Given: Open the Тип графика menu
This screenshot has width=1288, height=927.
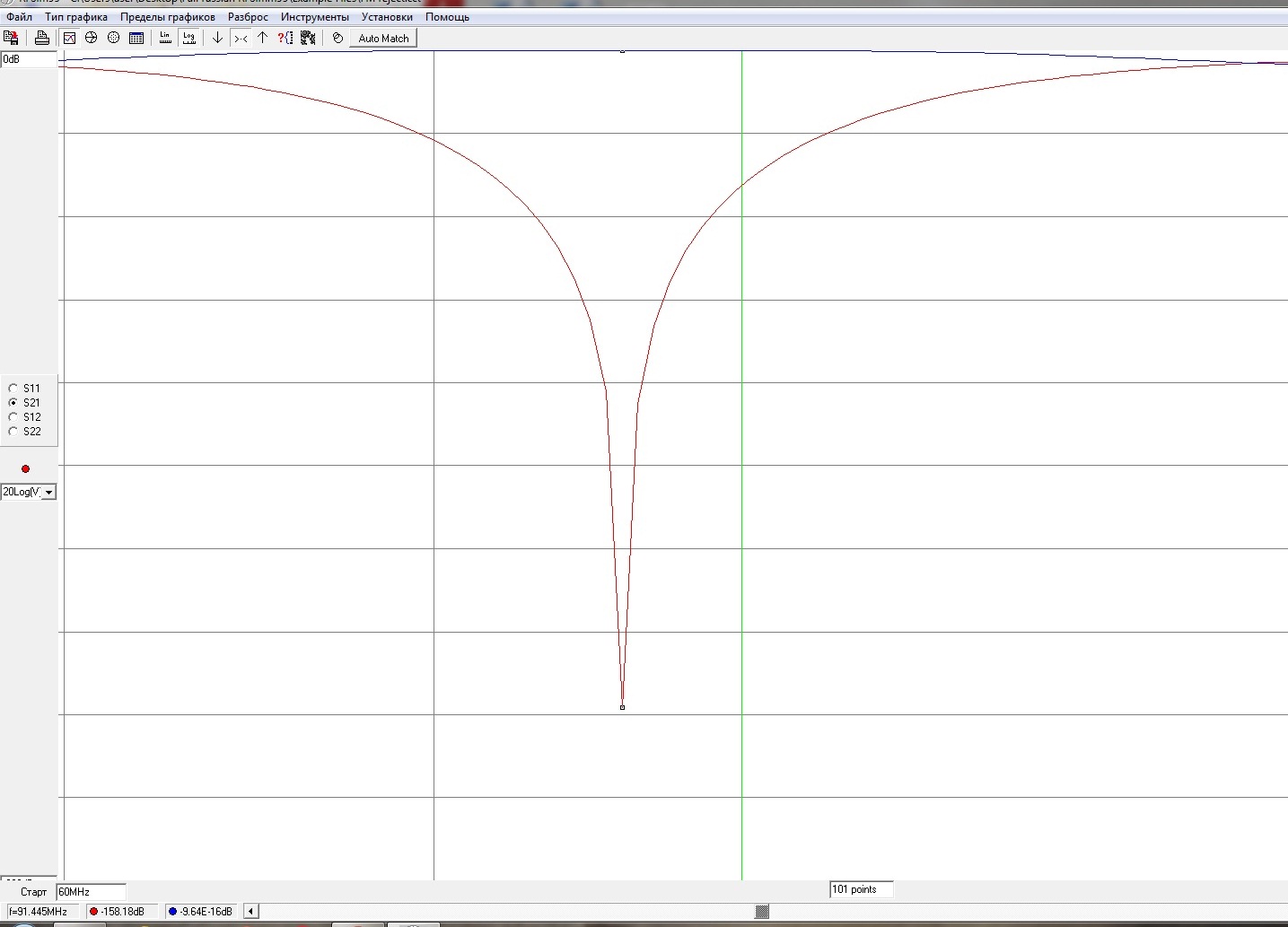Looking at the screenshot, I should click(x=76, y=17).
